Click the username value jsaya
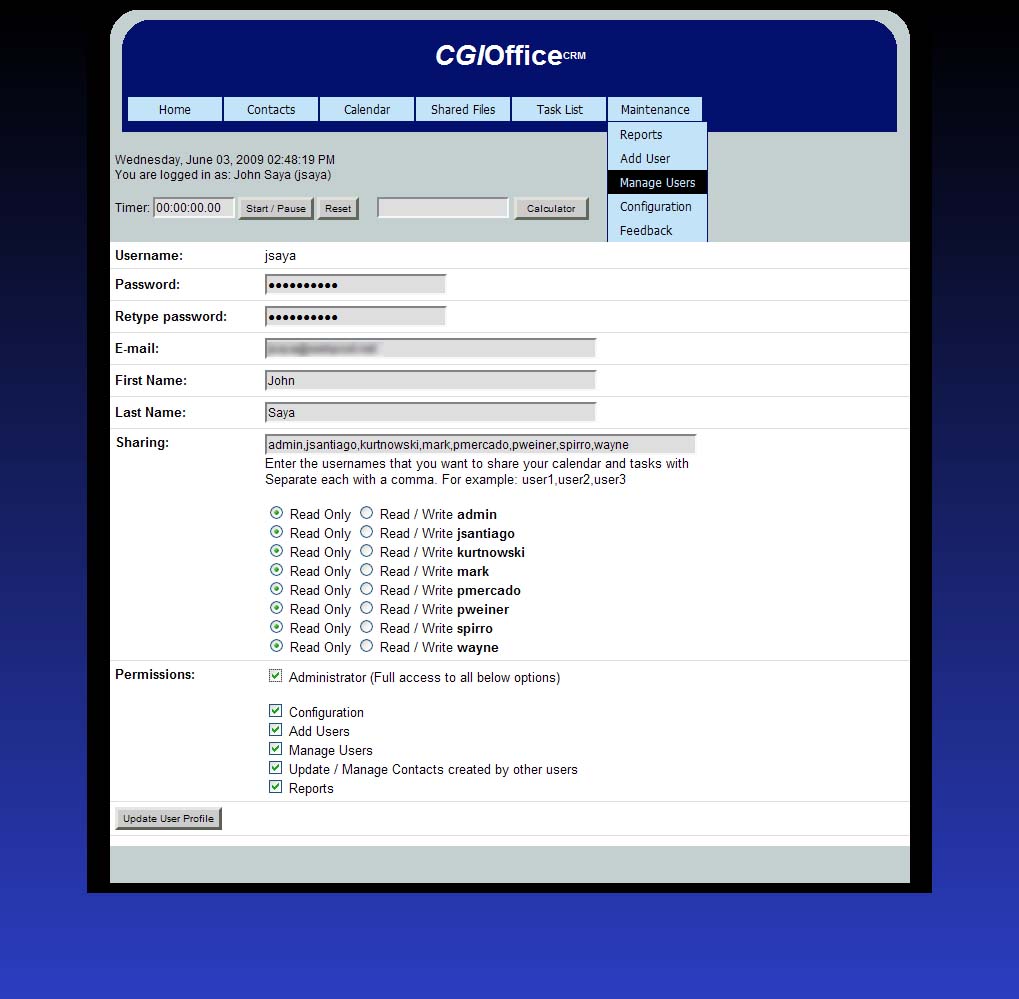 280,255
